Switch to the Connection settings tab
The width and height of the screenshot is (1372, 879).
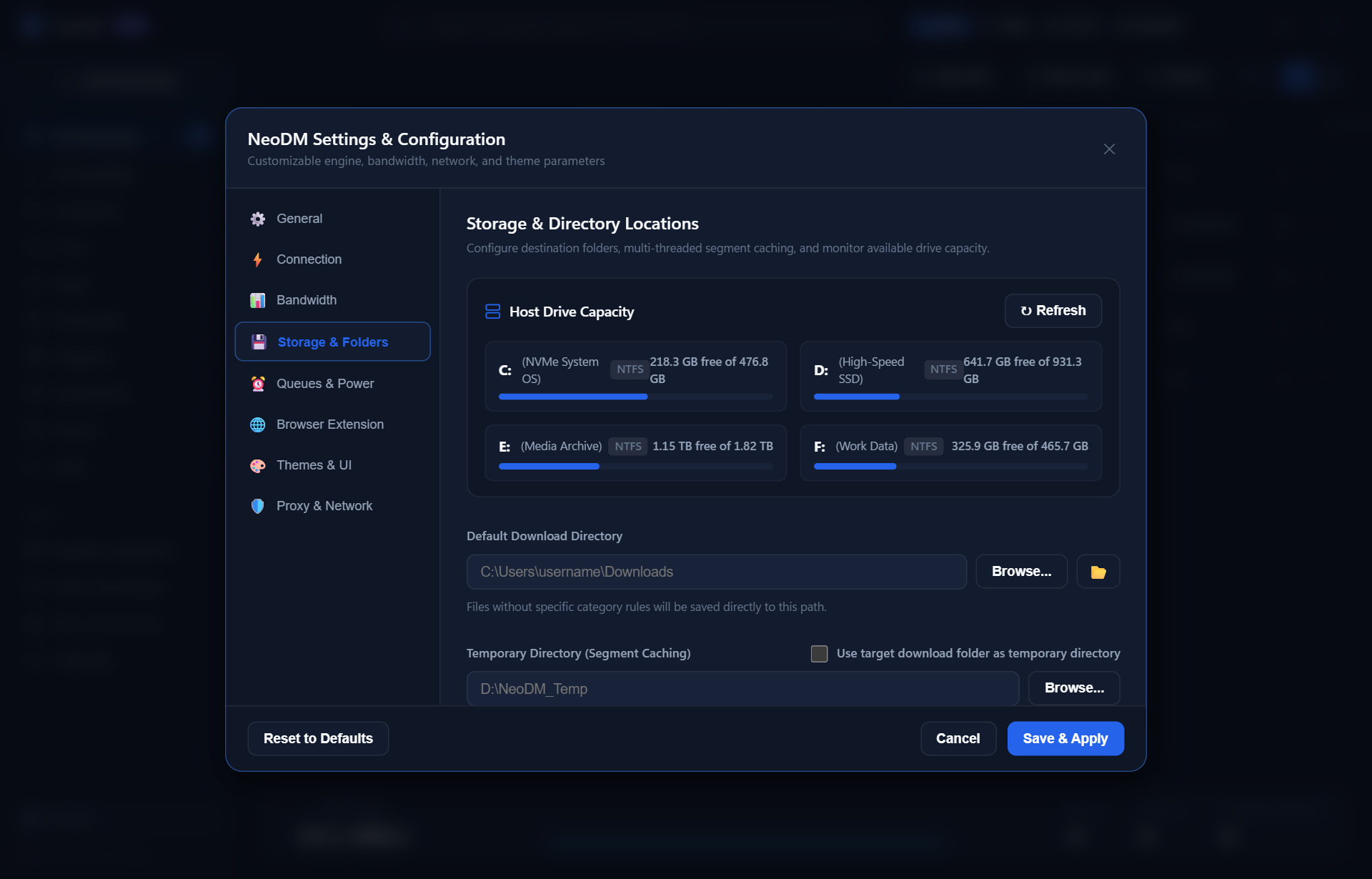[x=332, y=259]
